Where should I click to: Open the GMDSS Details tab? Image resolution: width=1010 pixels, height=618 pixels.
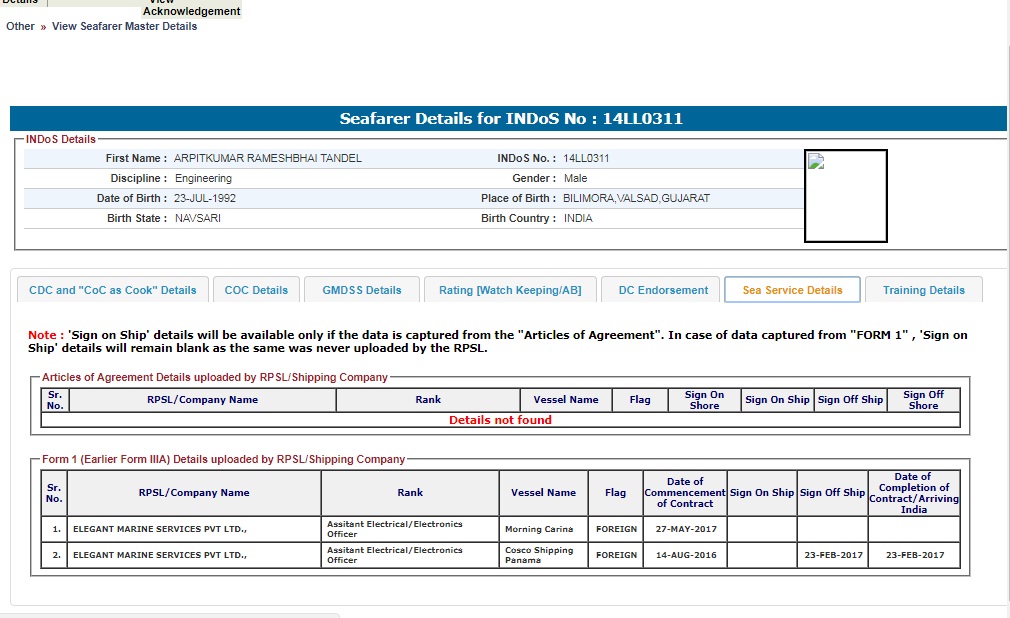tap(361, 290)
